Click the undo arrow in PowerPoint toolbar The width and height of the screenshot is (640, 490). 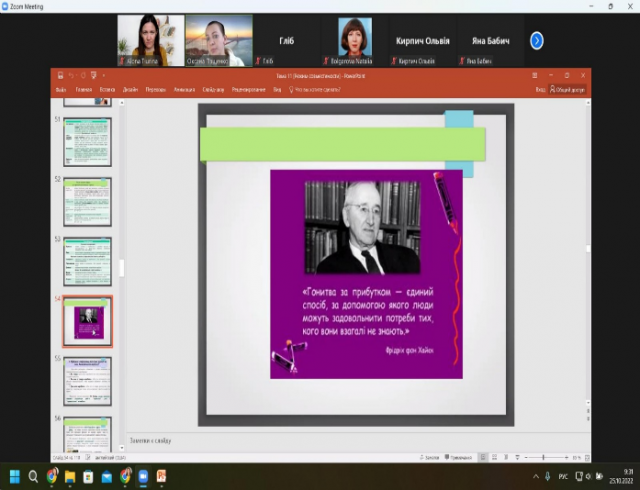click(70, 75)
